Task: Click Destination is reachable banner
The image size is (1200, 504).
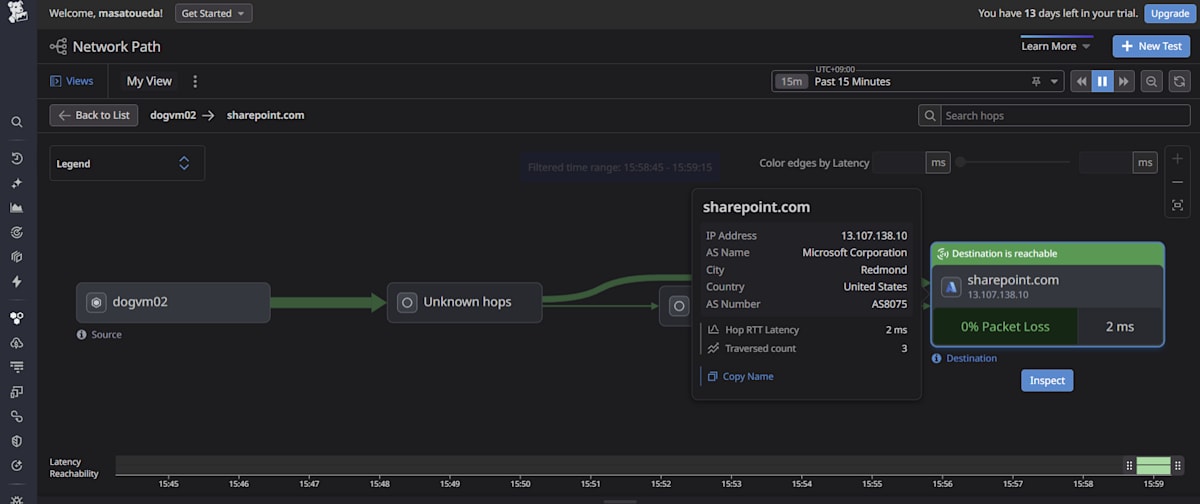Action: 1047,254
